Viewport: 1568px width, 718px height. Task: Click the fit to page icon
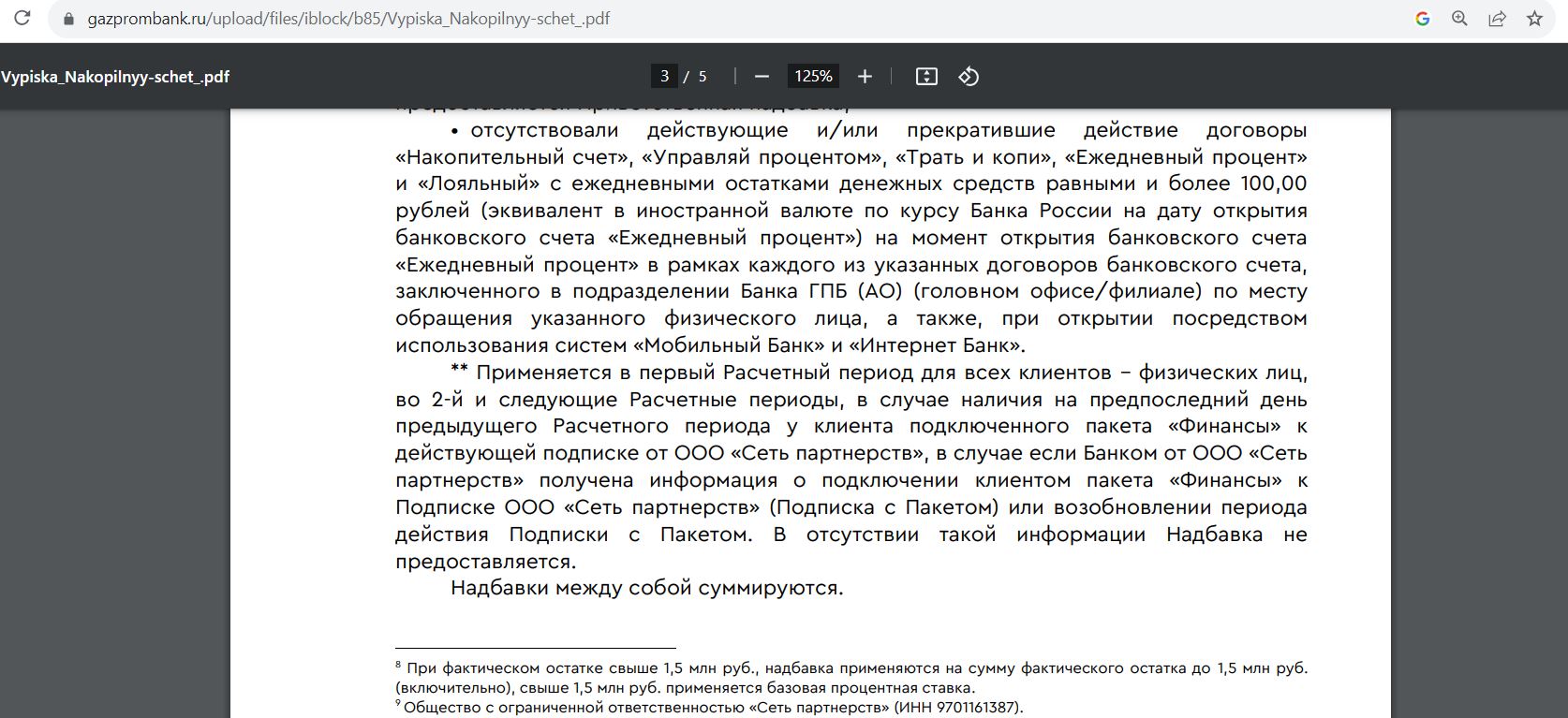coord(926,76)
